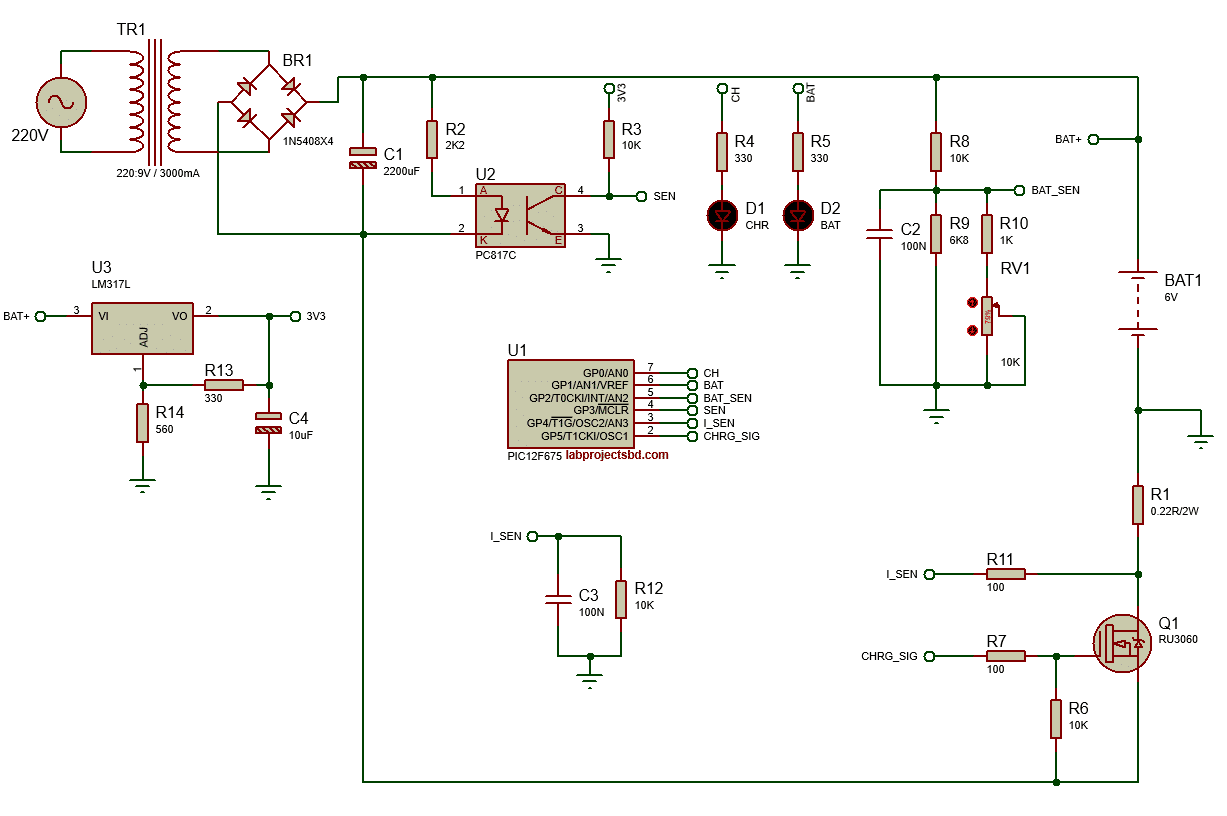Click the BAT+ terminal near BAT1

point(1093,139)
